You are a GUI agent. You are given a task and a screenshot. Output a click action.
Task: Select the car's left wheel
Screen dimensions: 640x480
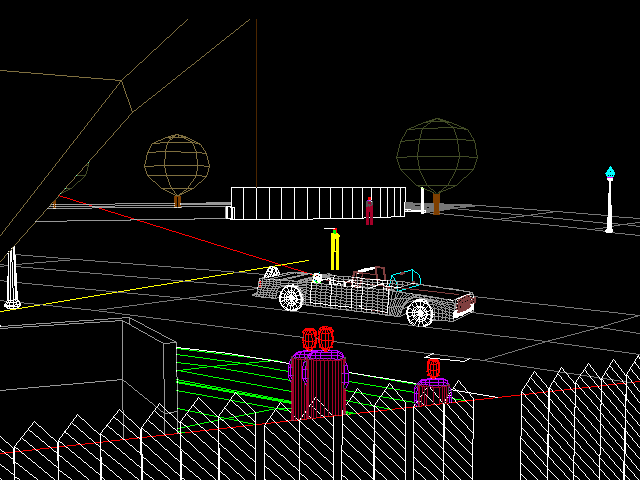[x=291, y=297]
